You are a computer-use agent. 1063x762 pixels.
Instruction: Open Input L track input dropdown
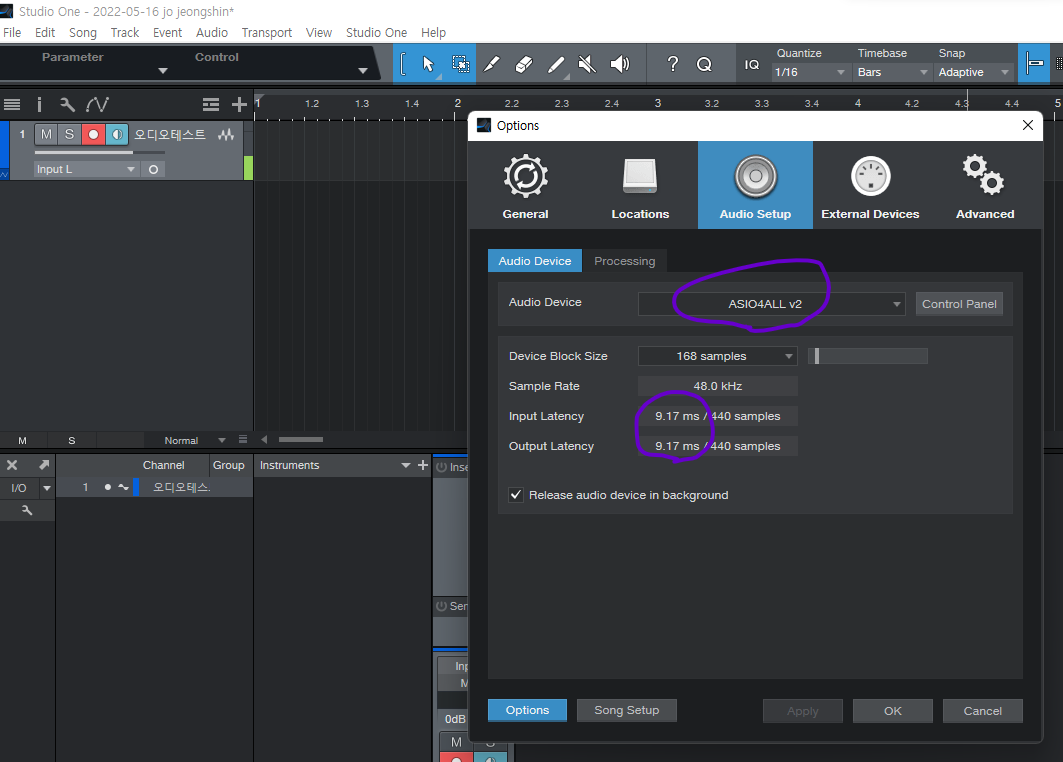(x=87, y=169)
